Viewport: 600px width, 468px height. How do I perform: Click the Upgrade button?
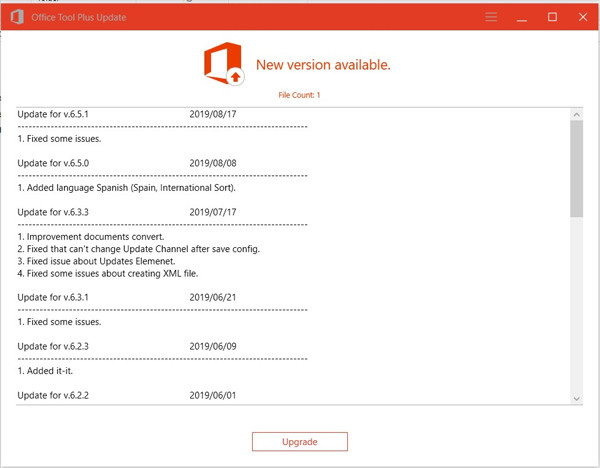click(x=300, y=442)
